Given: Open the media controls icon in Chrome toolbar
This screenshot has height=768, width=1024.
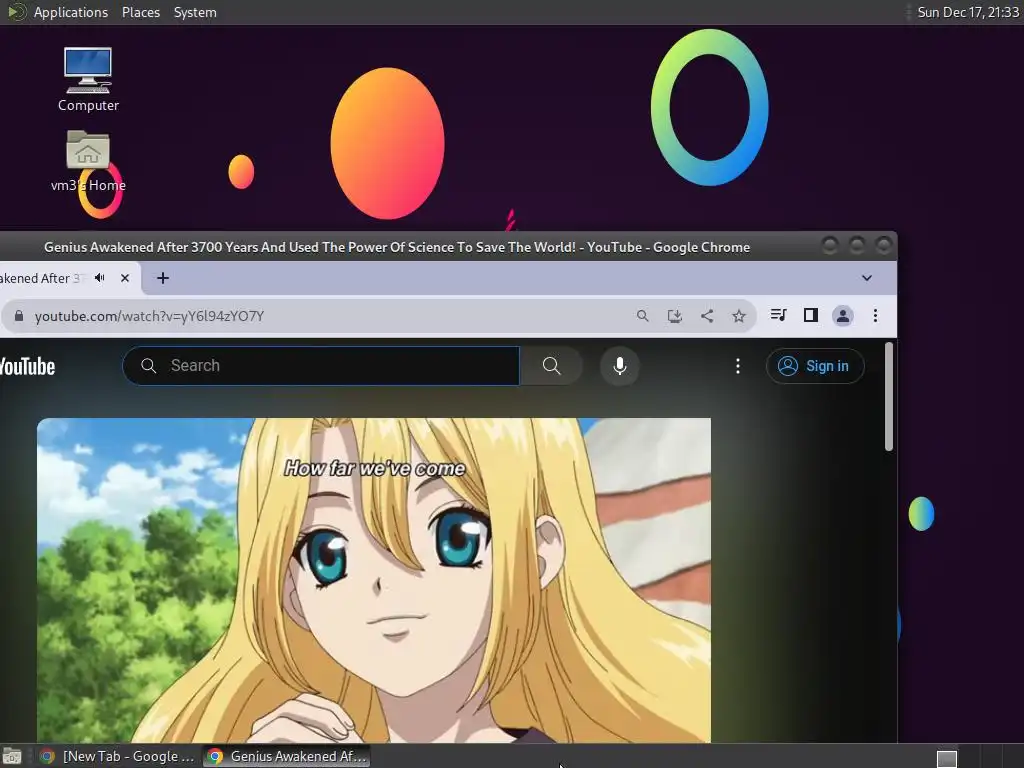Looking at the screenshot, I should (778, 315).
